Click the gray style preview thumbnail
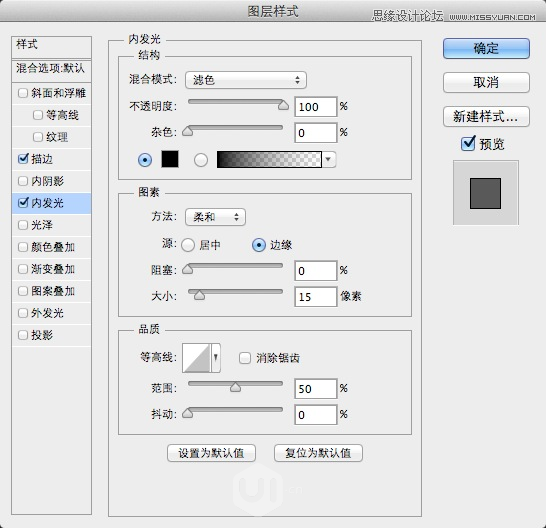The height and width of the screenshot is (528, 546). pyautogui.click(x=485, y=193)
